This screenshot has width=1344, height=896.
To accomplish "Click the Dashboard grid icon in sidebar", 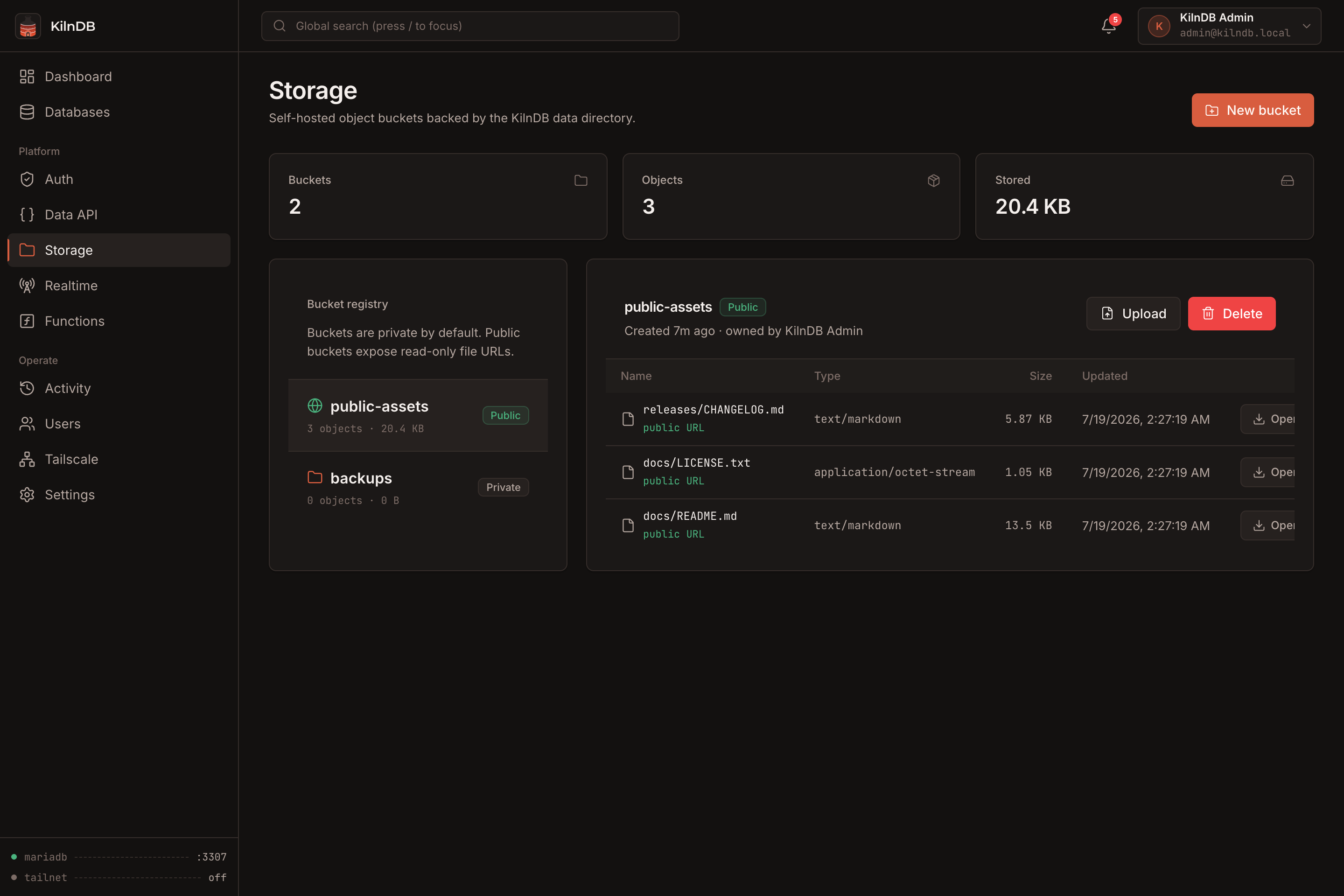I will point(27,77).
